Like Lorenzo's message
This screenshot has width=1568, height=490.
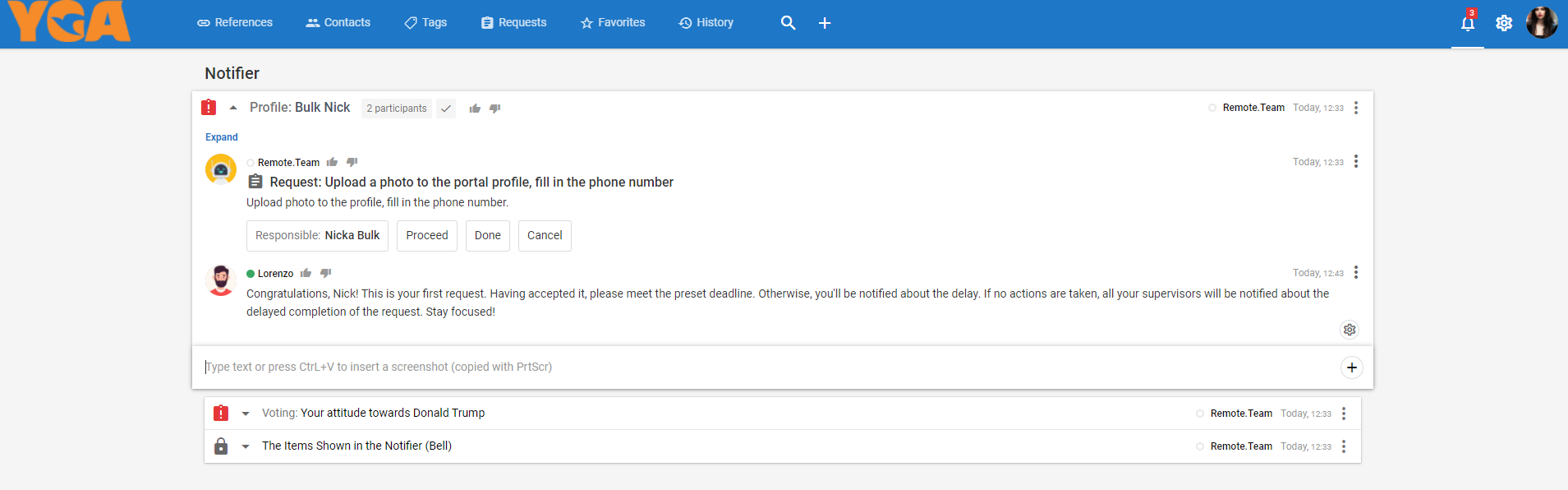(x=306, y=273)
